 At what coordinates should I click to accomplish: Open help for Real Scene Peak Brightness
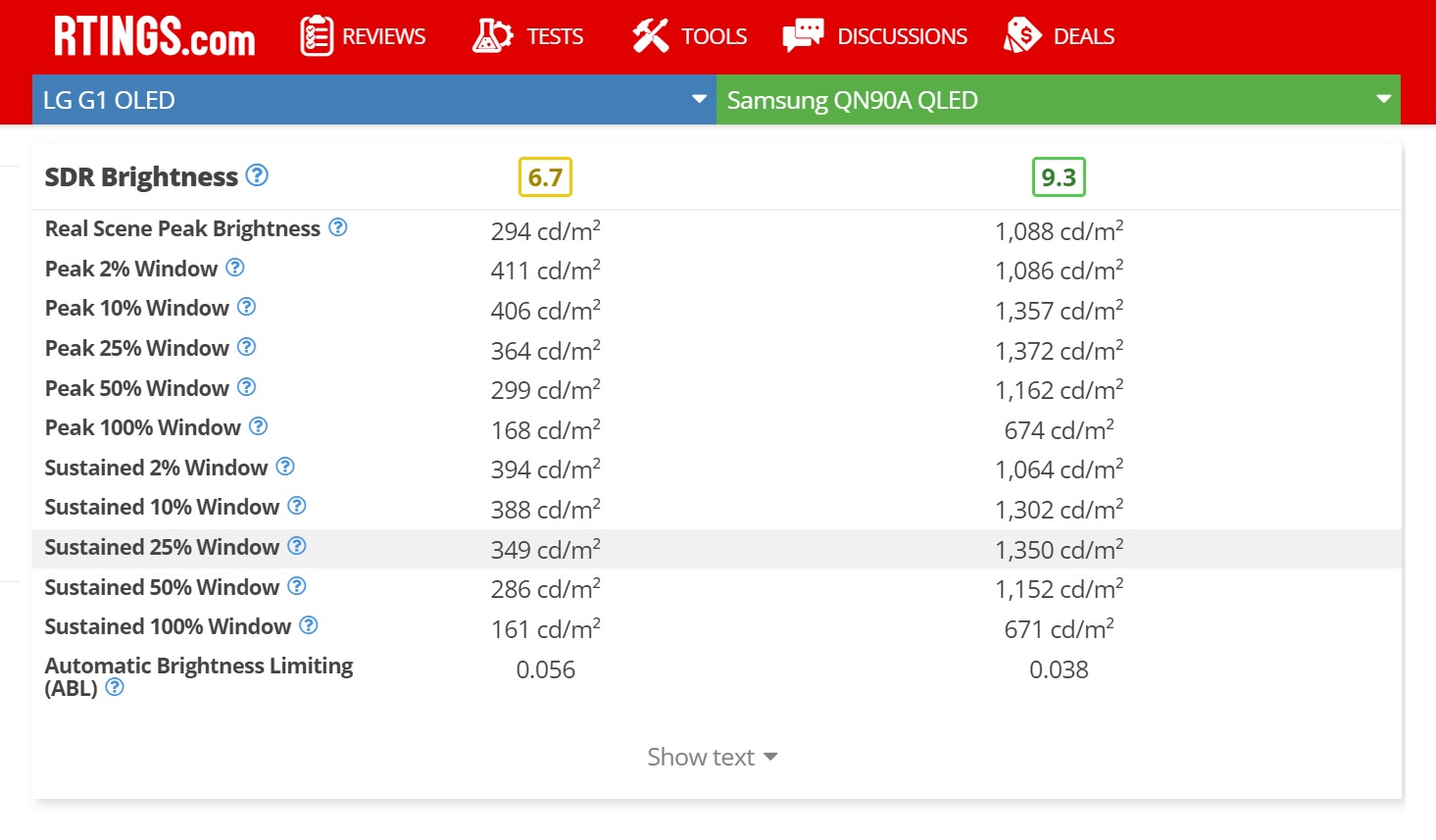pos(337,227)
